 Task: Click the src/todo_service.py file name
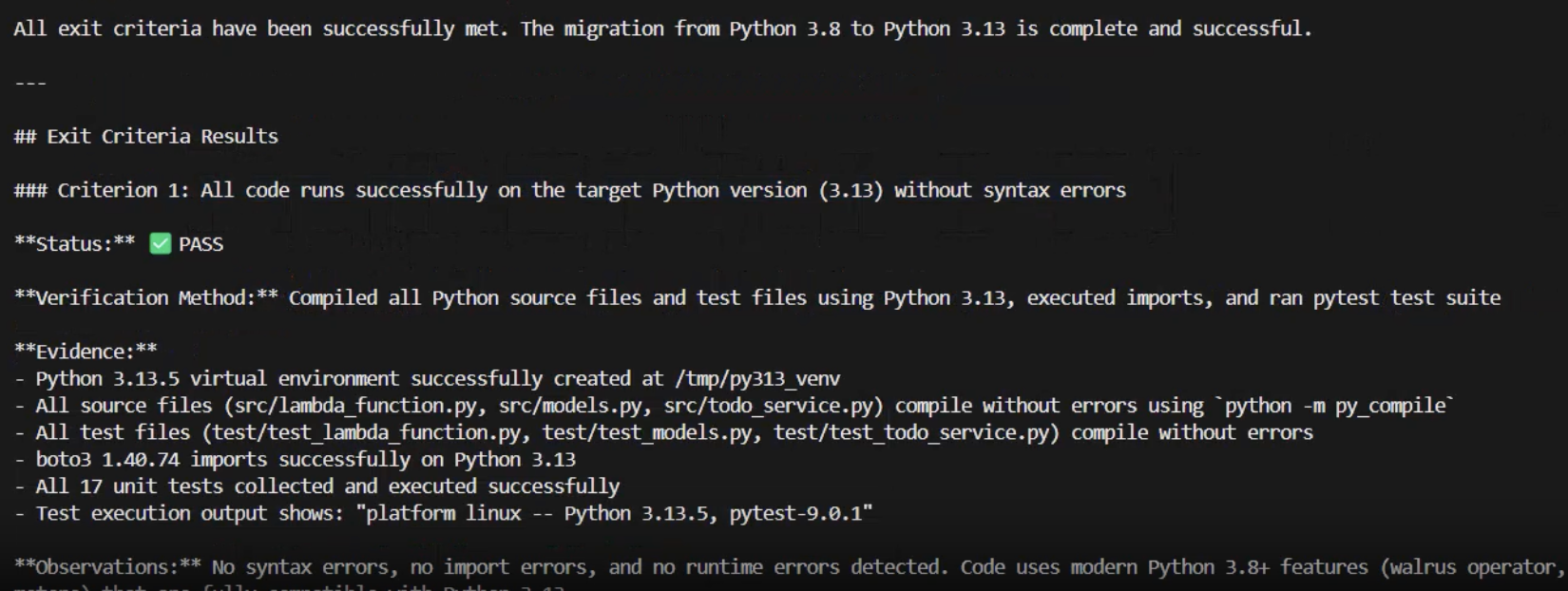[x=768, y=406]
